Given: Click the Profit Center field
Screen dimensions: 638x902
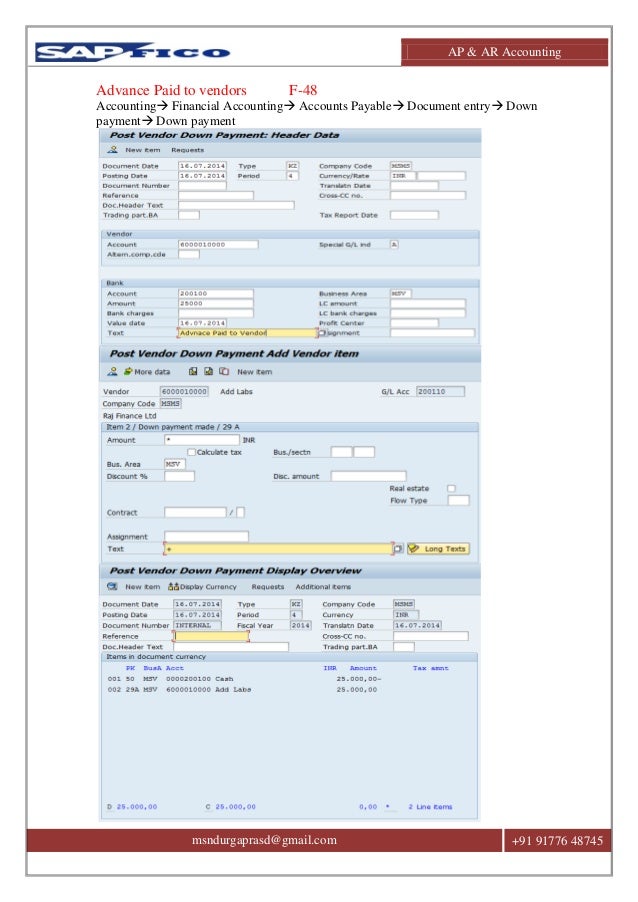Looking at the screenshot, I should [x=414, y=323].
